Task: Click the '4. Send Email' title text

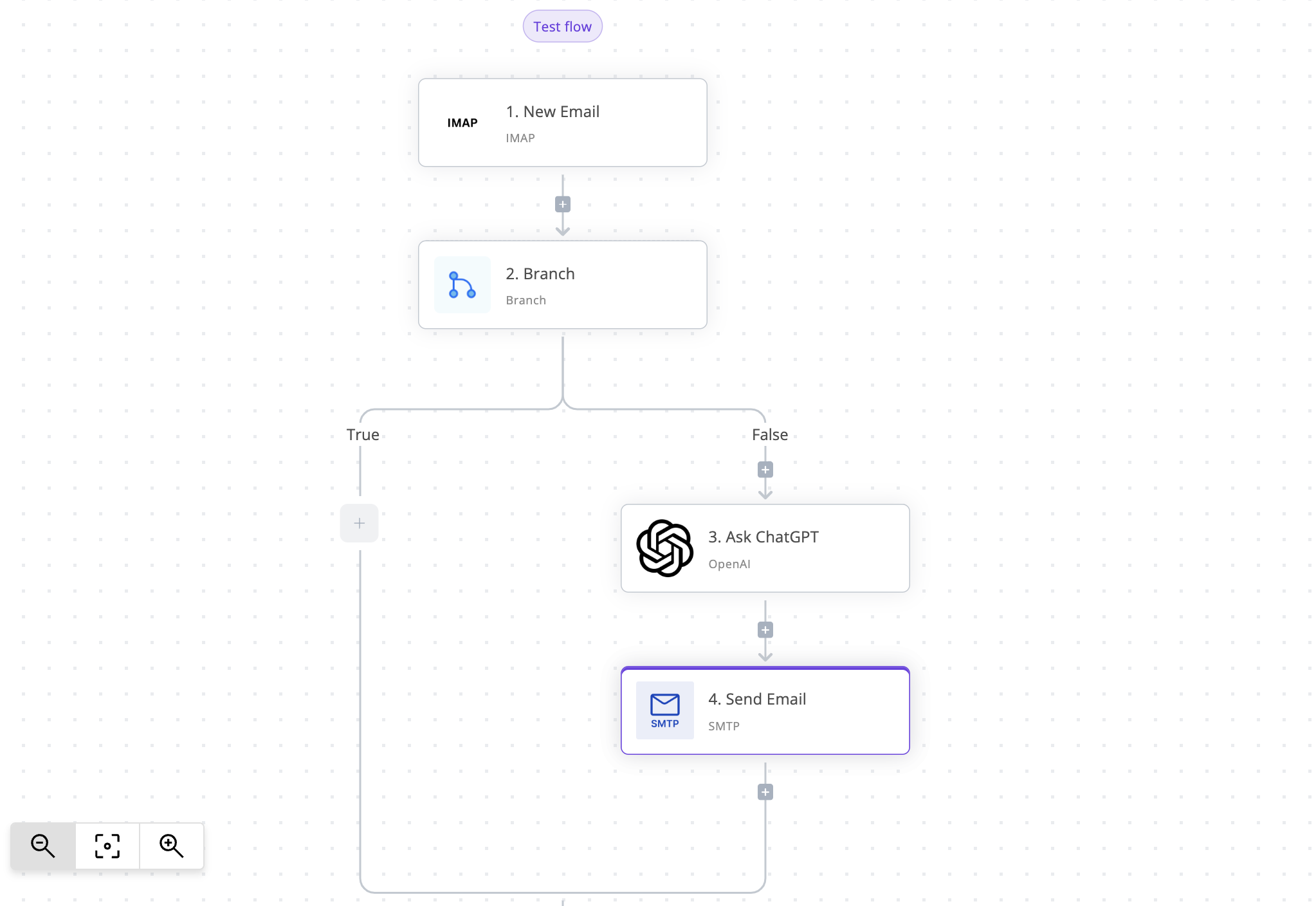Action: (757, 699)
